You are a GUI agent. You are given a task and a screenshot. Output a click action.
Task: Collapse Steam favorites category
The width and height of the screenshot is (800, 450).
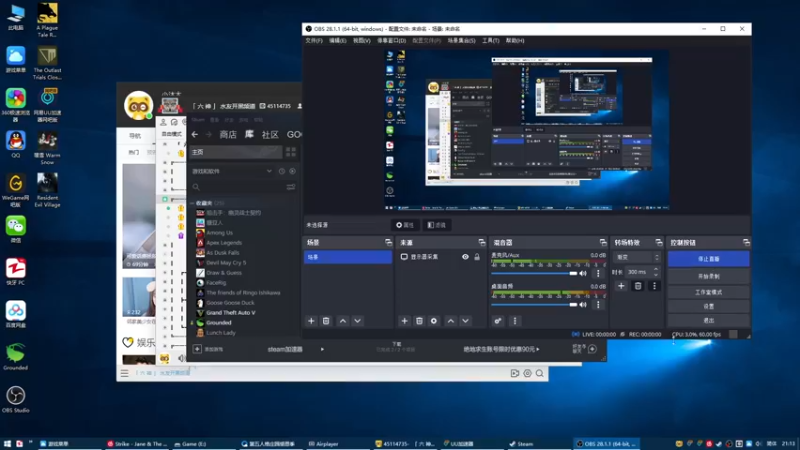coord(193,203)
